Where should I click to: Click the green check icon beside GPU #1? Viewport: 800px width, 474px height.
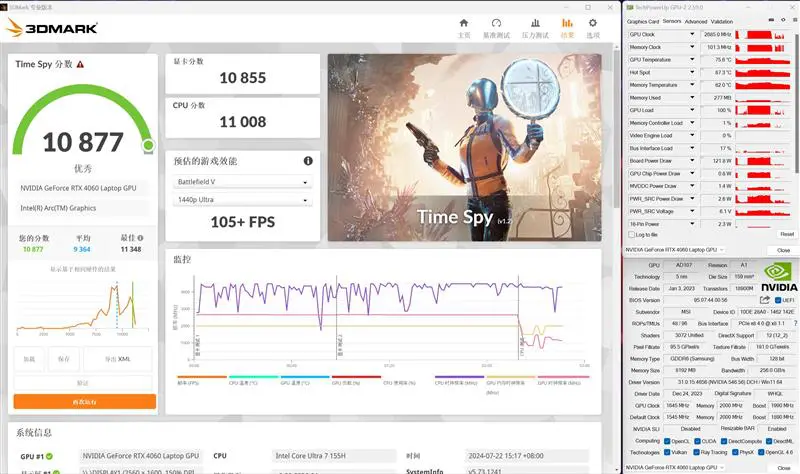click(49, 456)
